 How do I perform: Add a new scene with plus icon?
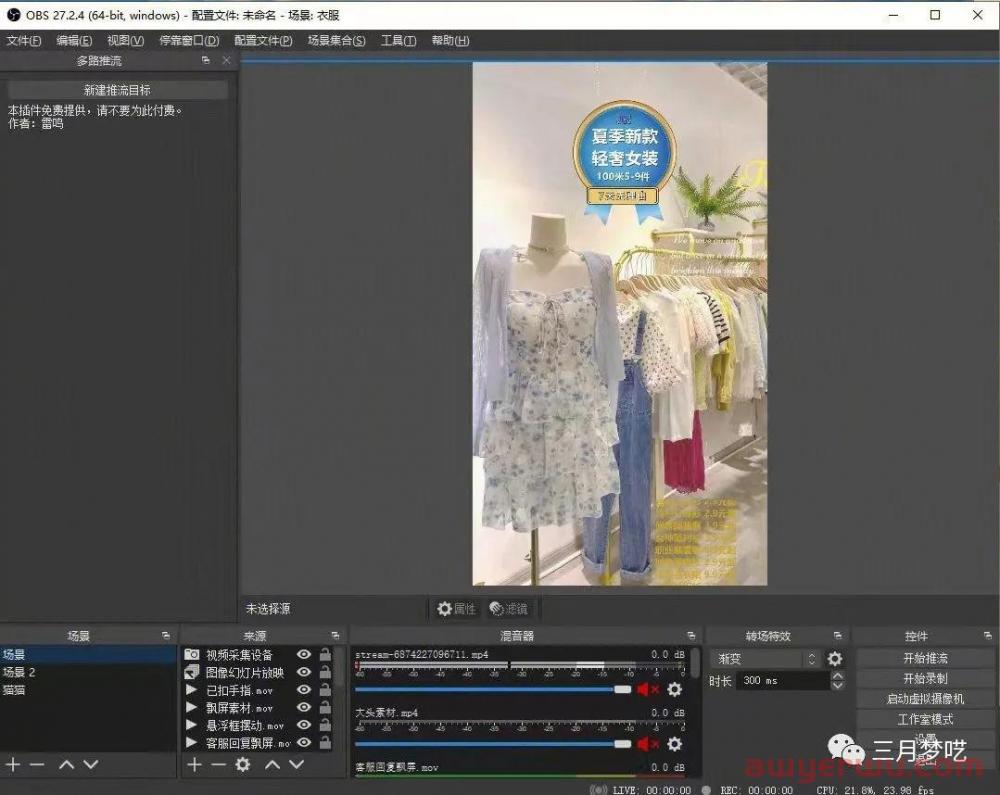point(13,765)
